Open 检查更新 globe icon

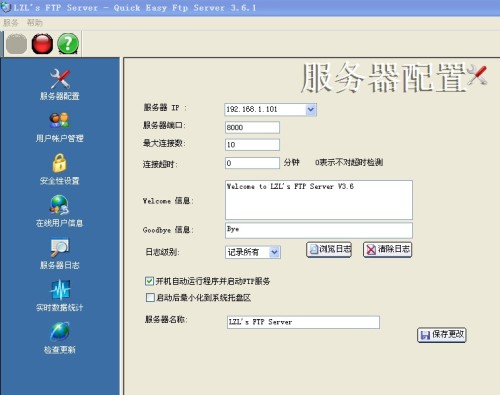point(60,332)
